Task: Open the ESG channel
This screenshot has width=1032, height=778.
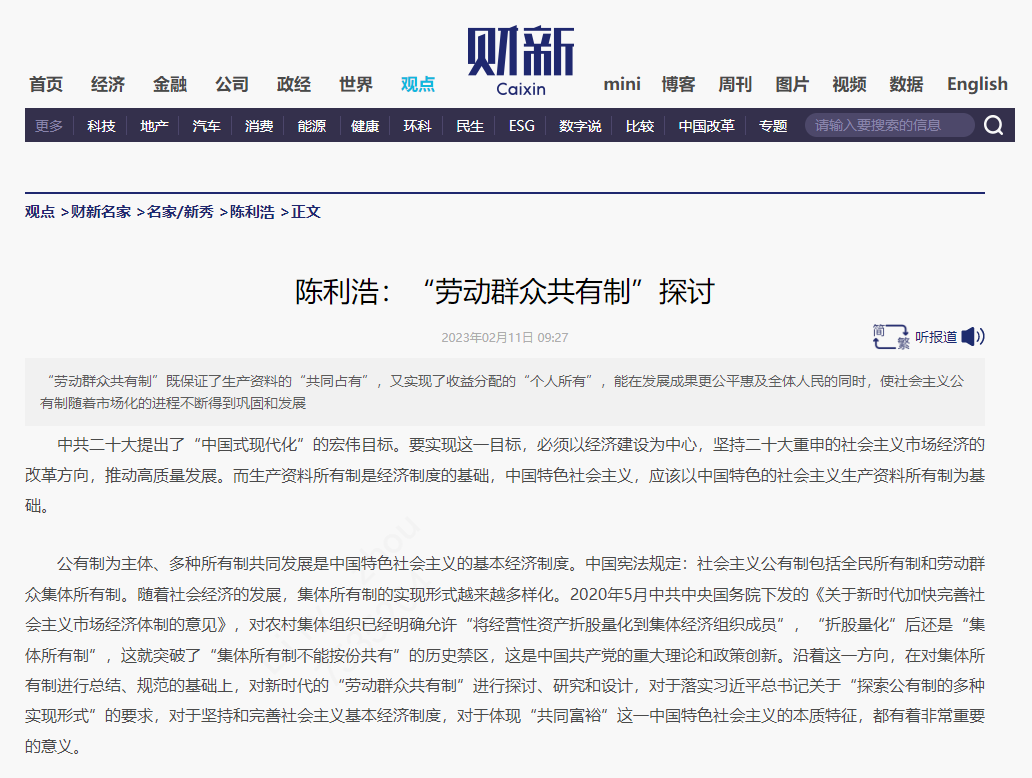Action: (520, 125)
